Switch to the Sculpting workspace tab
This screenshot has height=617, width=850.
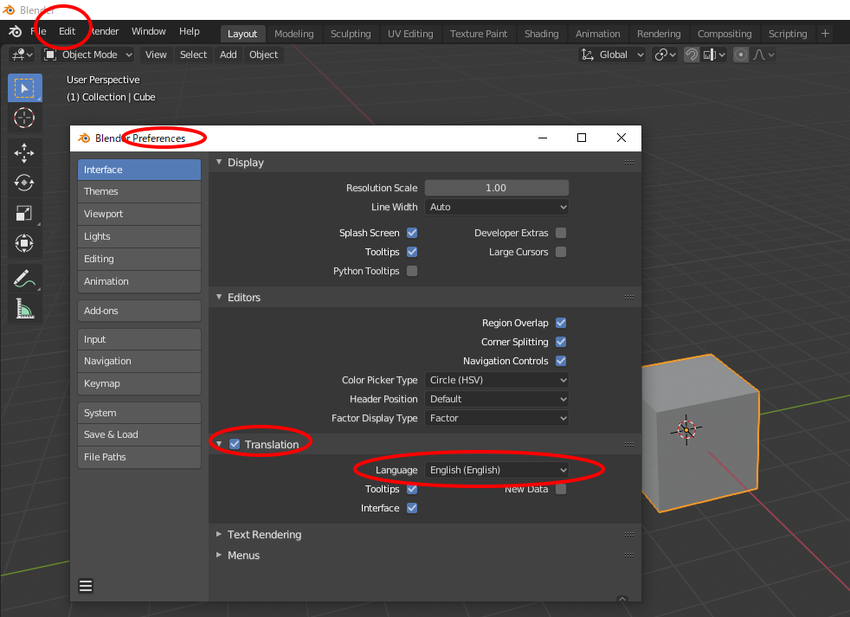click(x=351, y=34)
